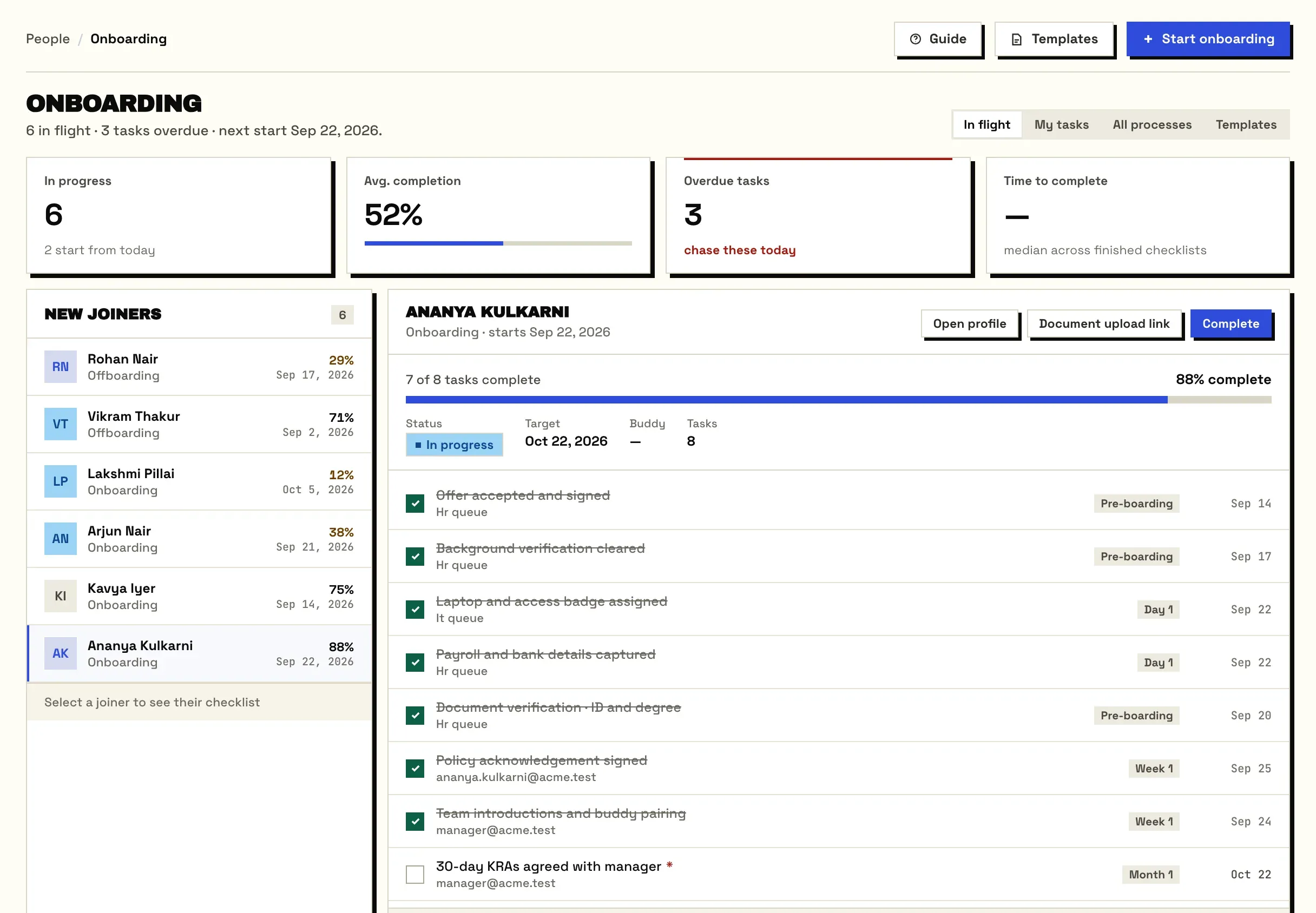Click the 88% complete progress bar
Screen dimensions: 1316x913
coord(838,400)
